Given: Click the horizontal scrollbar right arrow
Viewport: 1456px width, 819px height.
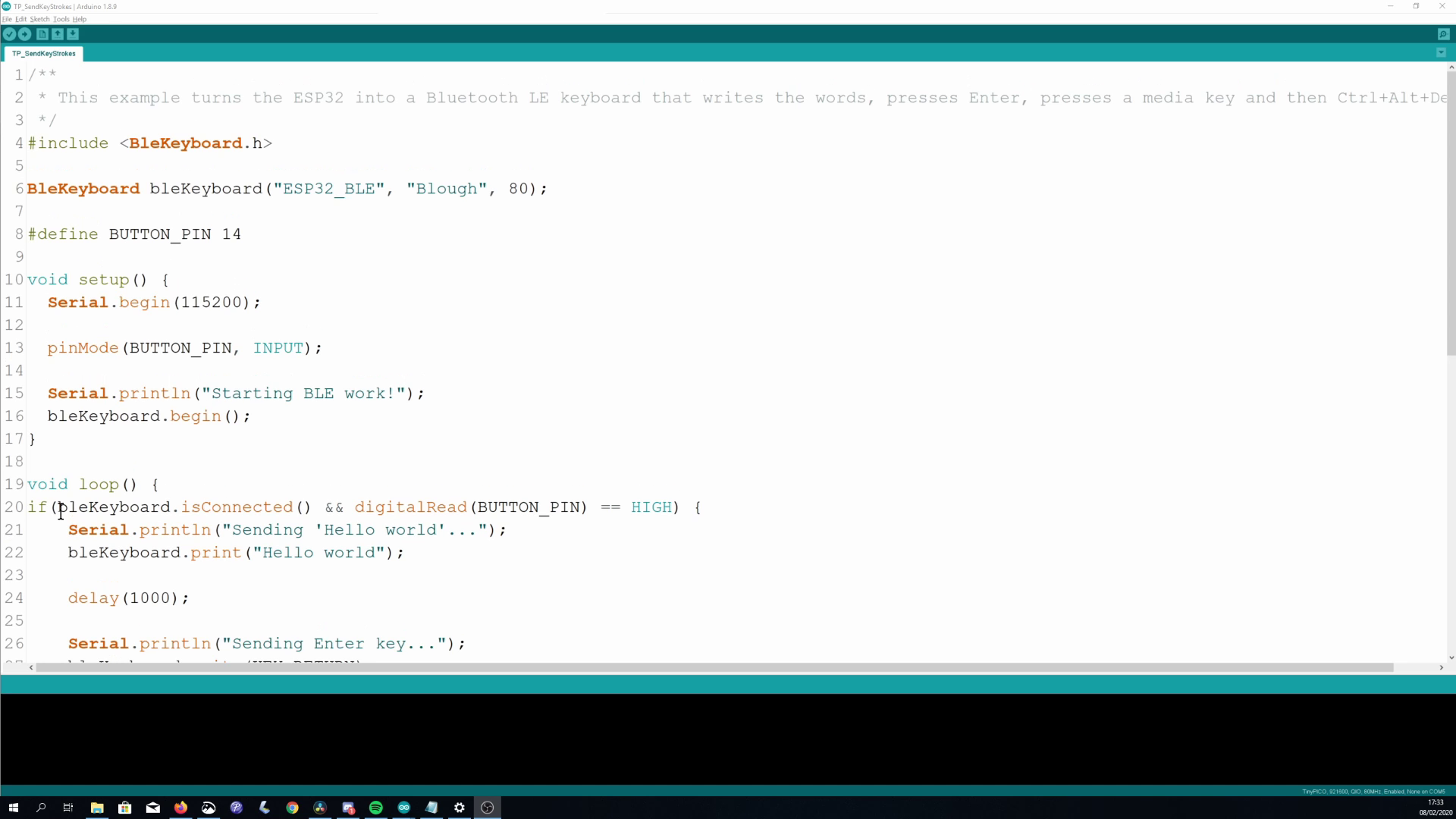Looking at the screenshot, I should [x=1441, y=667].
